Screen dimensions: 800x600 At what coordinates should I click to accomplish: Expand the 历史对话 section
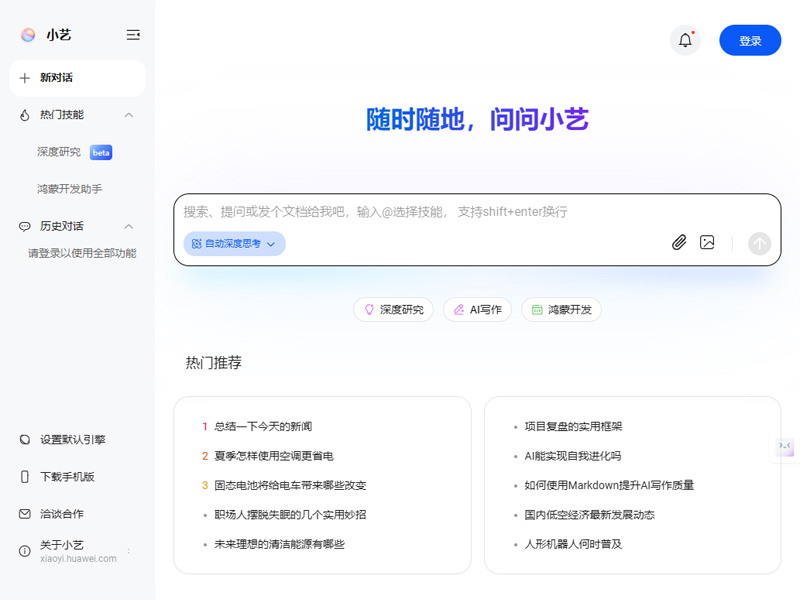[x=128, y=226]
